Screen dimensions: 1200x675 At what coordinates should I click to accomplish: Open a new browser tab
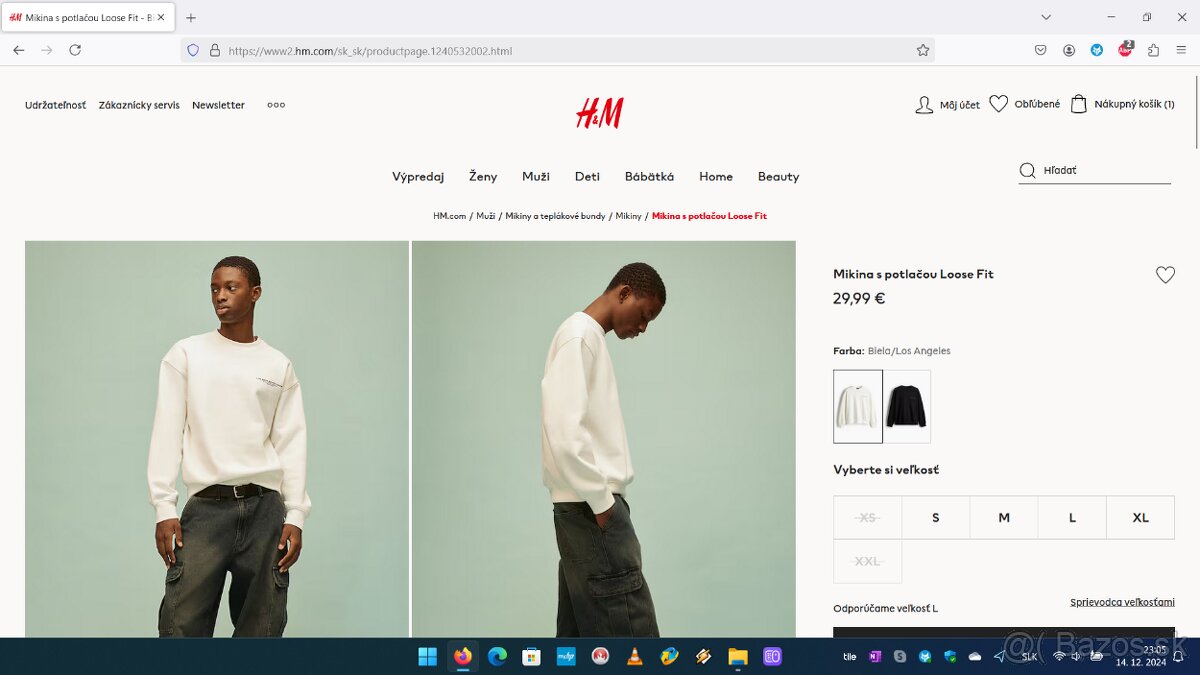tap(191, 17)
